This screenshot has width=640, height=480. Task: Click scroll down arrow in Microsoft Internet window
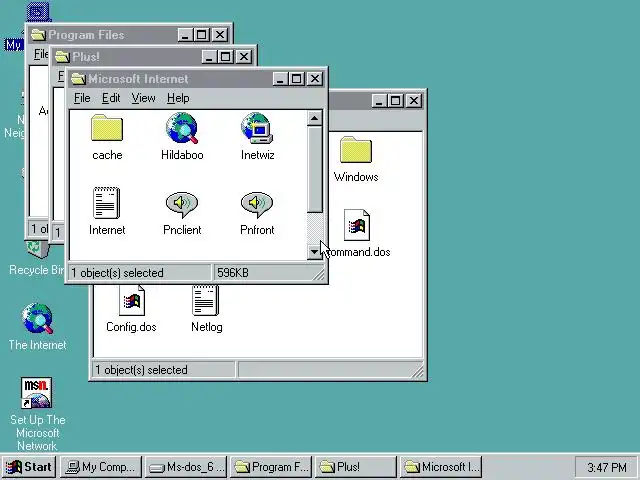point(314,252)
